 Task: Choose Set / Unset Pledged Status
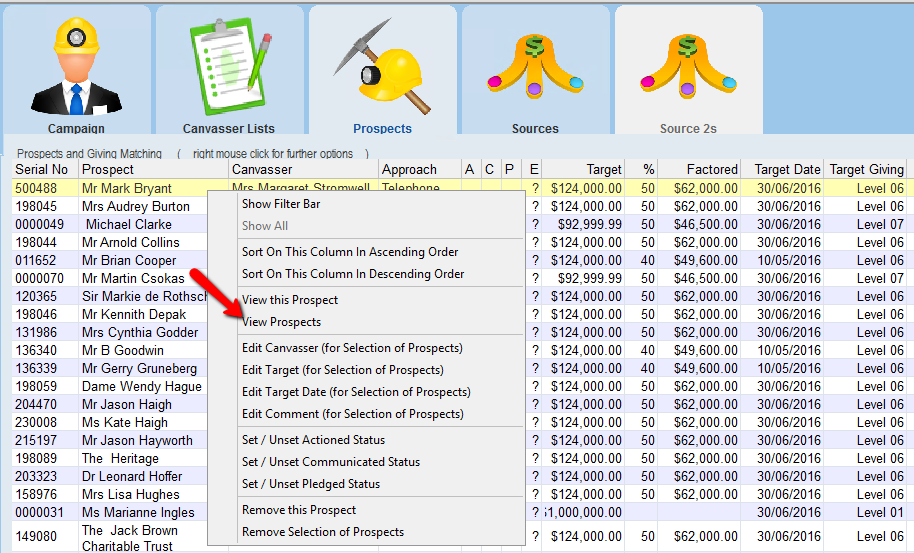[x=311, y=484]
